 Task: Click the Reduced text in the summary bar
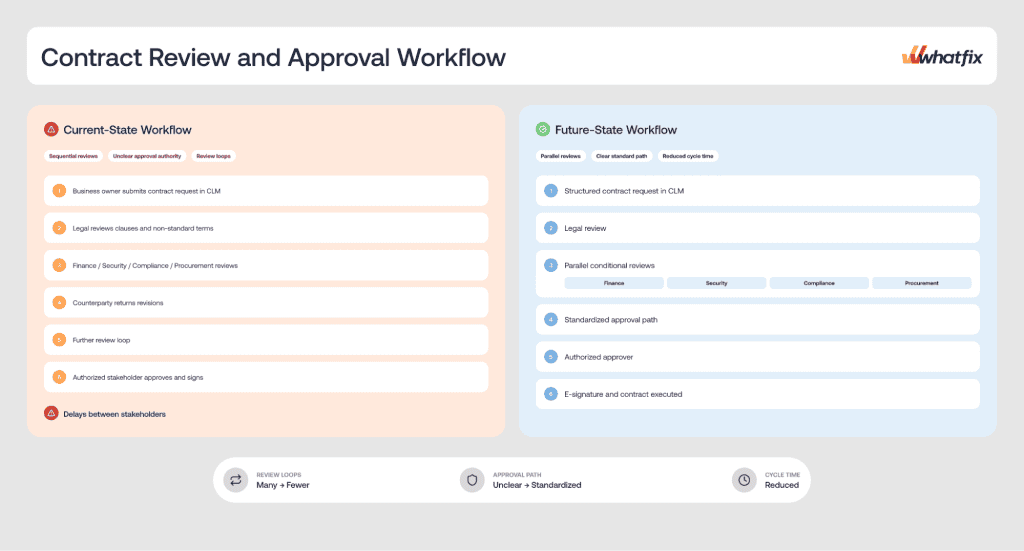(782, 485)
